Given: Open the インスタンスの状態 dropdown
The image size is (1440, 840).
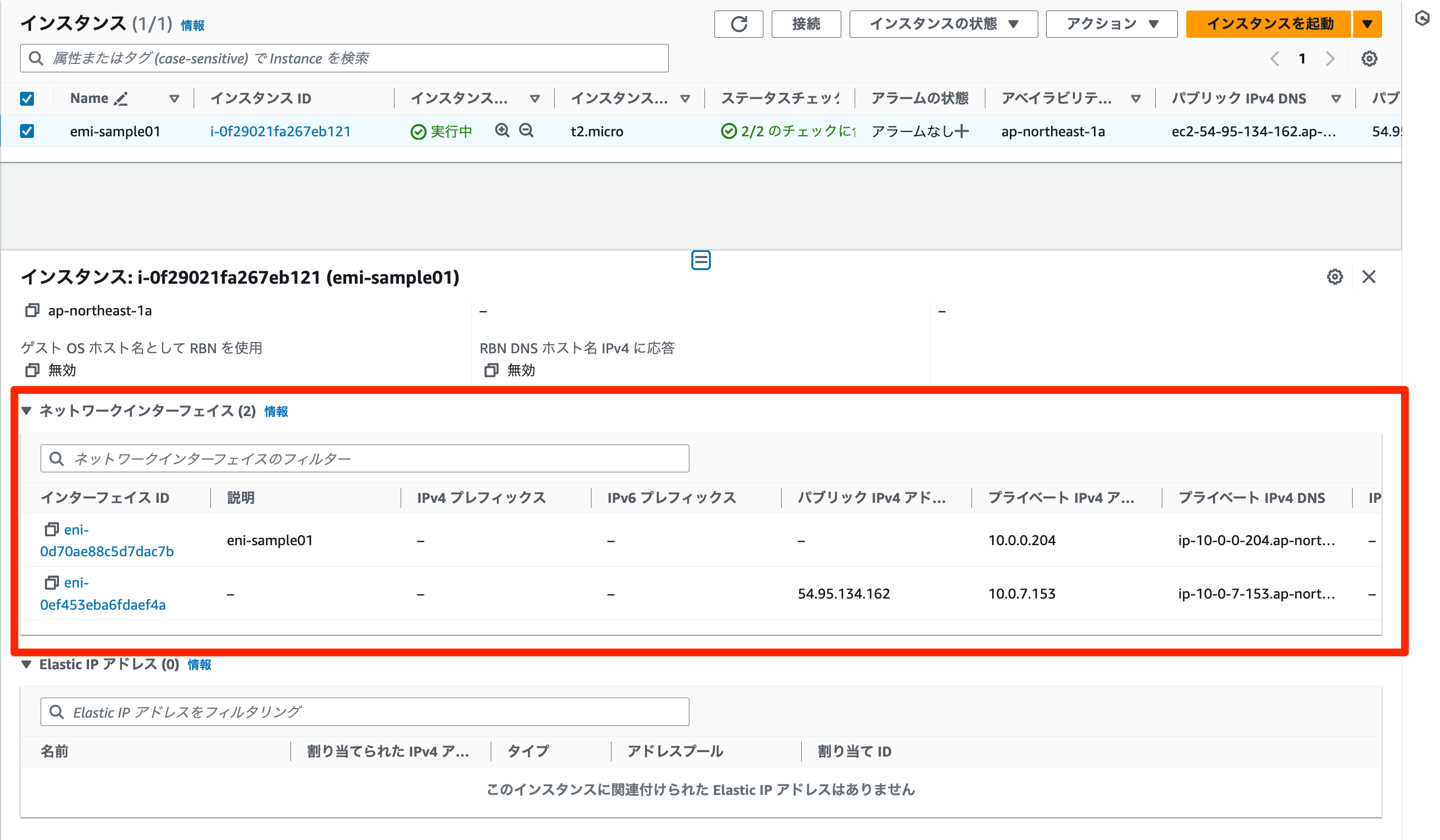Looking at the screenshot, I should [943, 24].
